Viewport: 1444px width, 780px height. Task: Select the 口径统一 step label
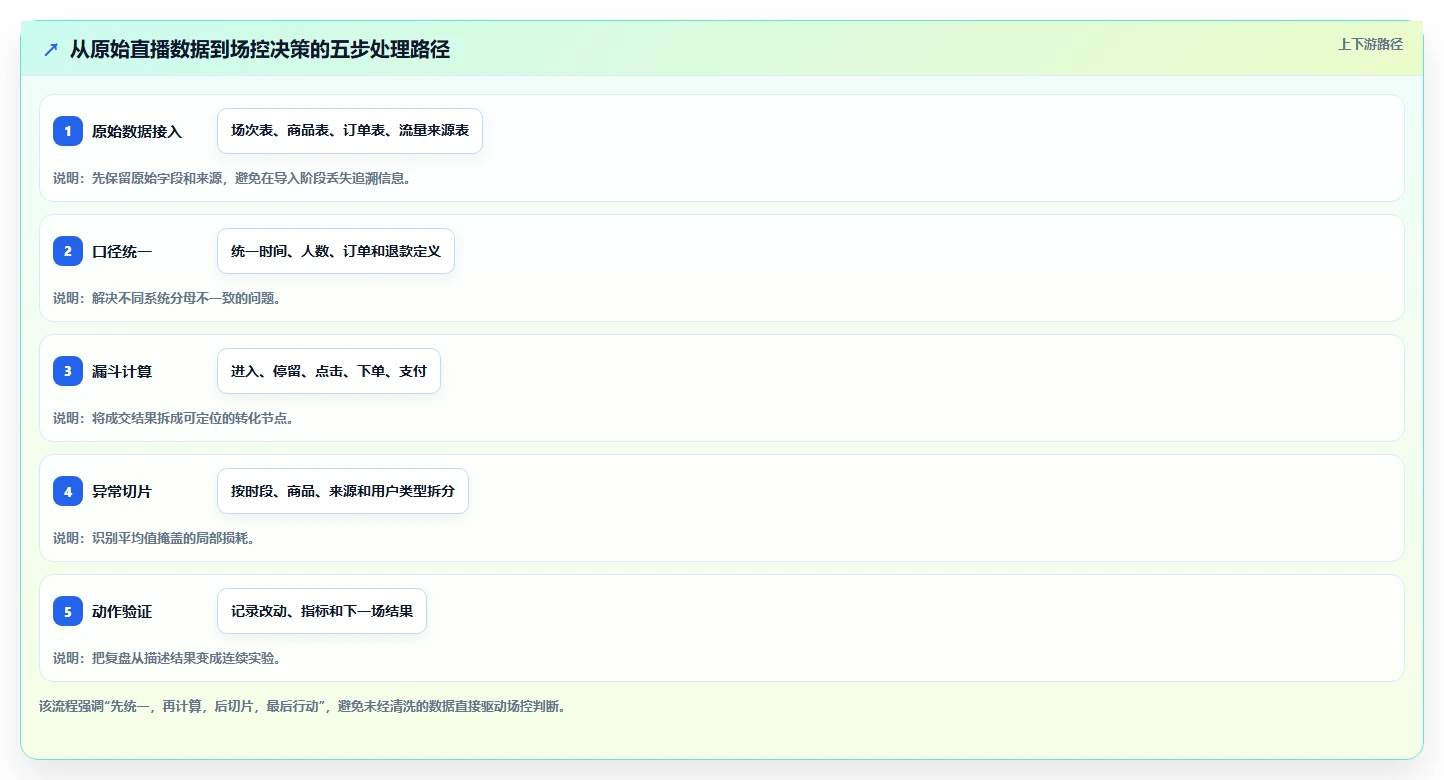pyautogui.click(x=122, y=251)
